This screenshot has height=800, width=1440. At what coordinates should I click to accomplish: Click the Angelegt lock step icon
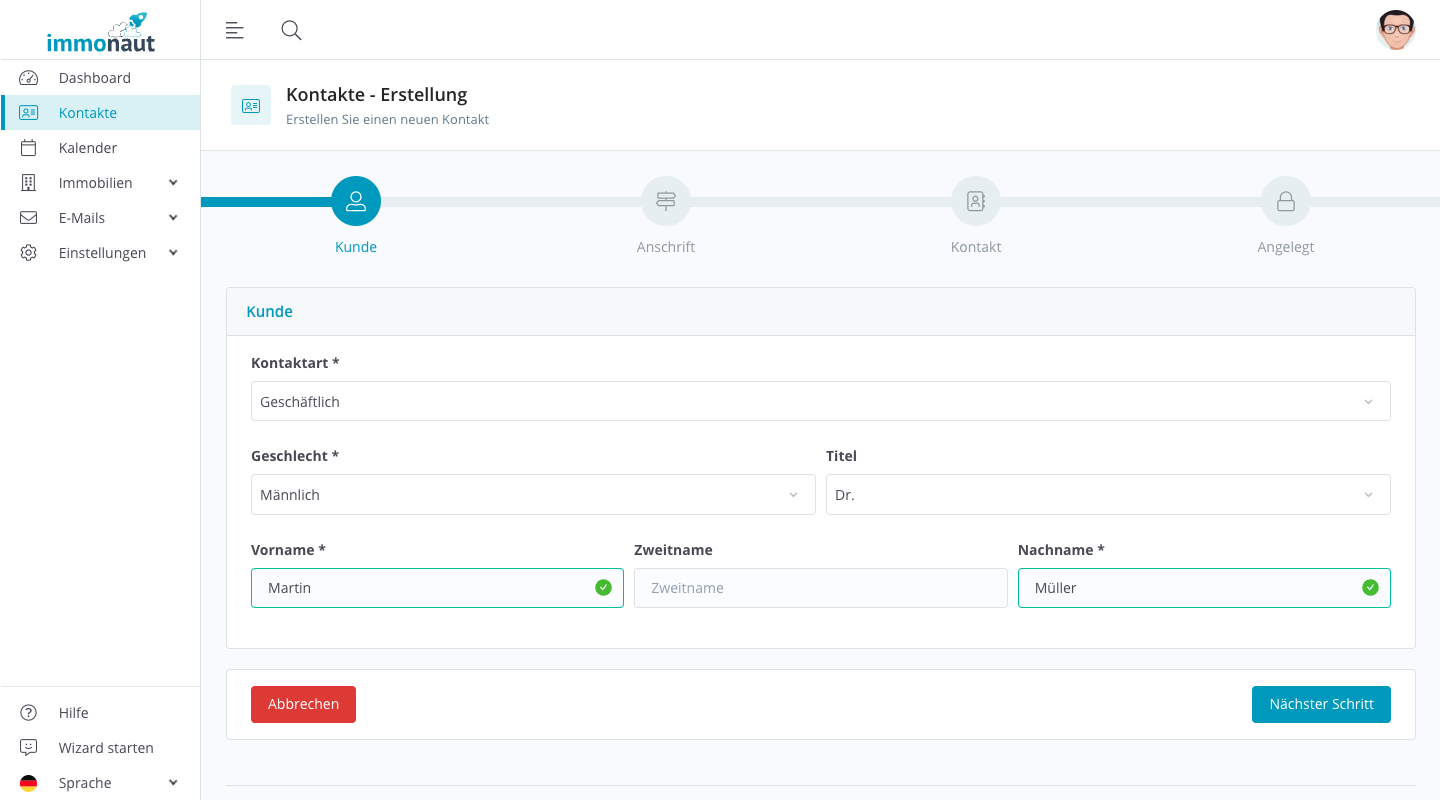tap(1286, 201)
